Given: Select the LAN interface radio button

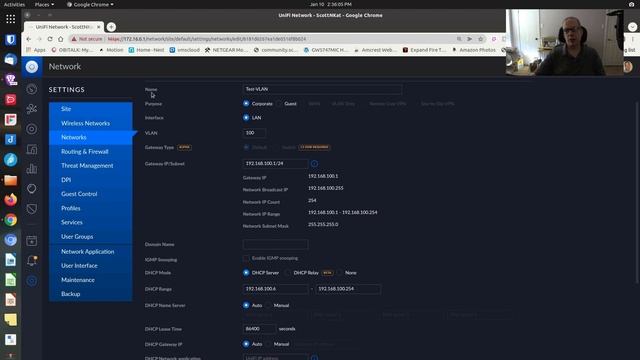Looking at the screenshot, I should [x=246, y=118].
